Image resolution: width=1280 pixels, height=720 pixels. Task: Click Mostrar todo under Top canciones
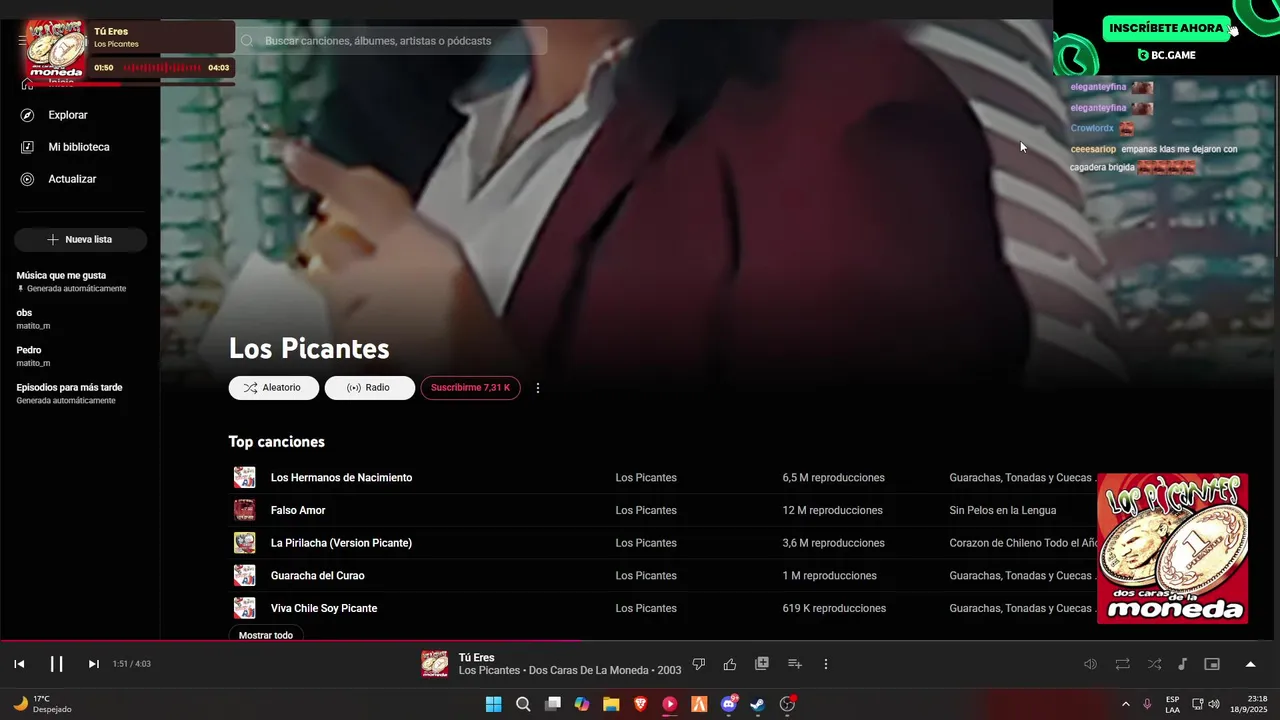[x=266, y=635]
